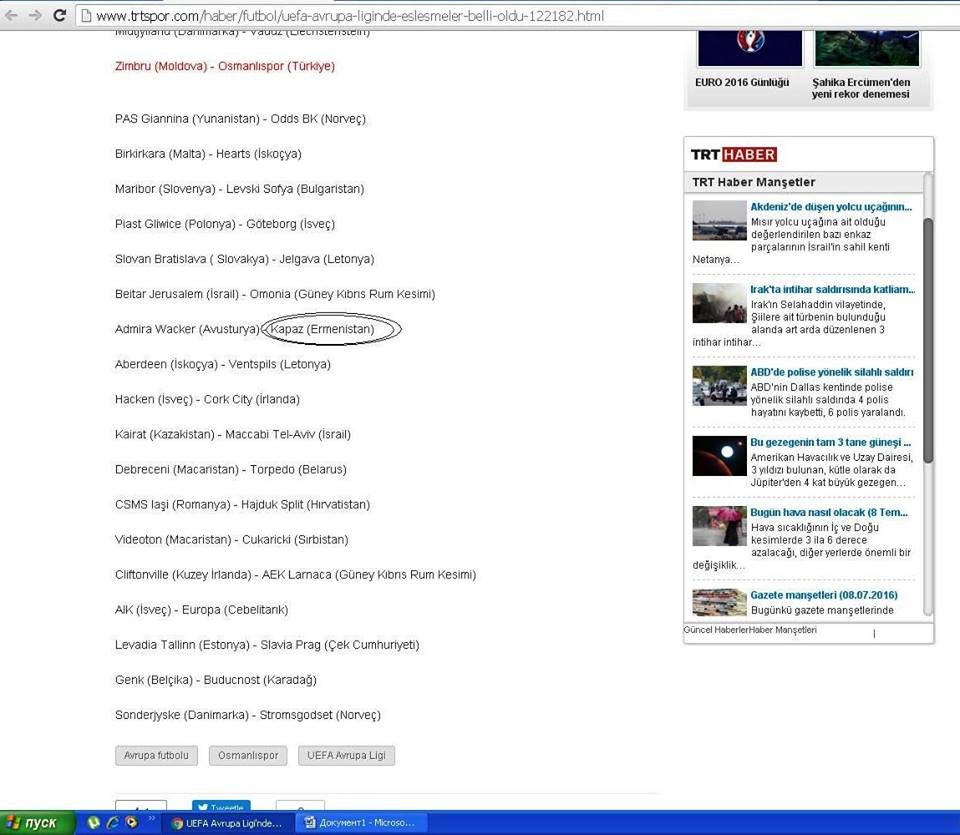Click Videoton (Macaristan) - Cukaricki (Sırbistan) line

click(x=231, y=539)
